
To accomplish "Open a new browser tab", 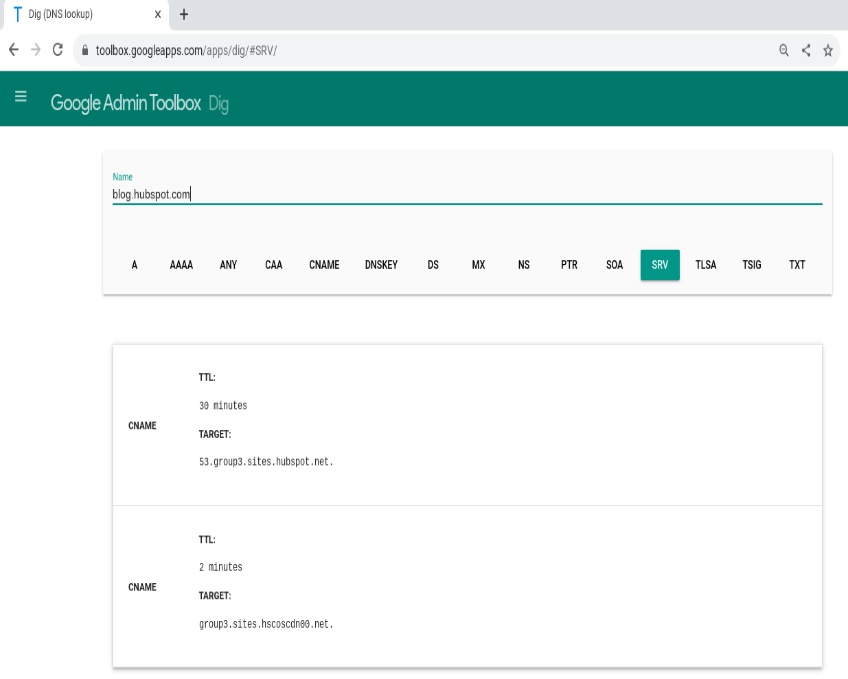I will 184,15.
